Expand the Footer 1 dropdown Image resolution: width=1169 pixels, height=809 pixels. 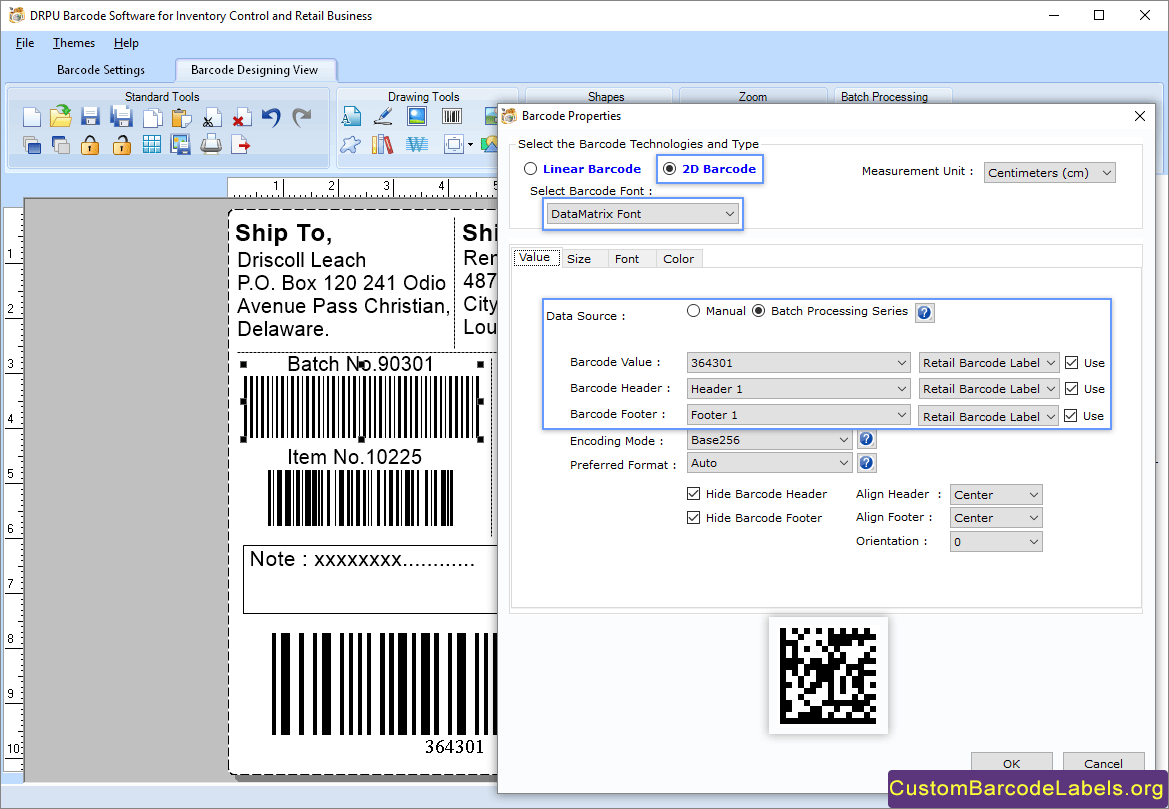798,415
